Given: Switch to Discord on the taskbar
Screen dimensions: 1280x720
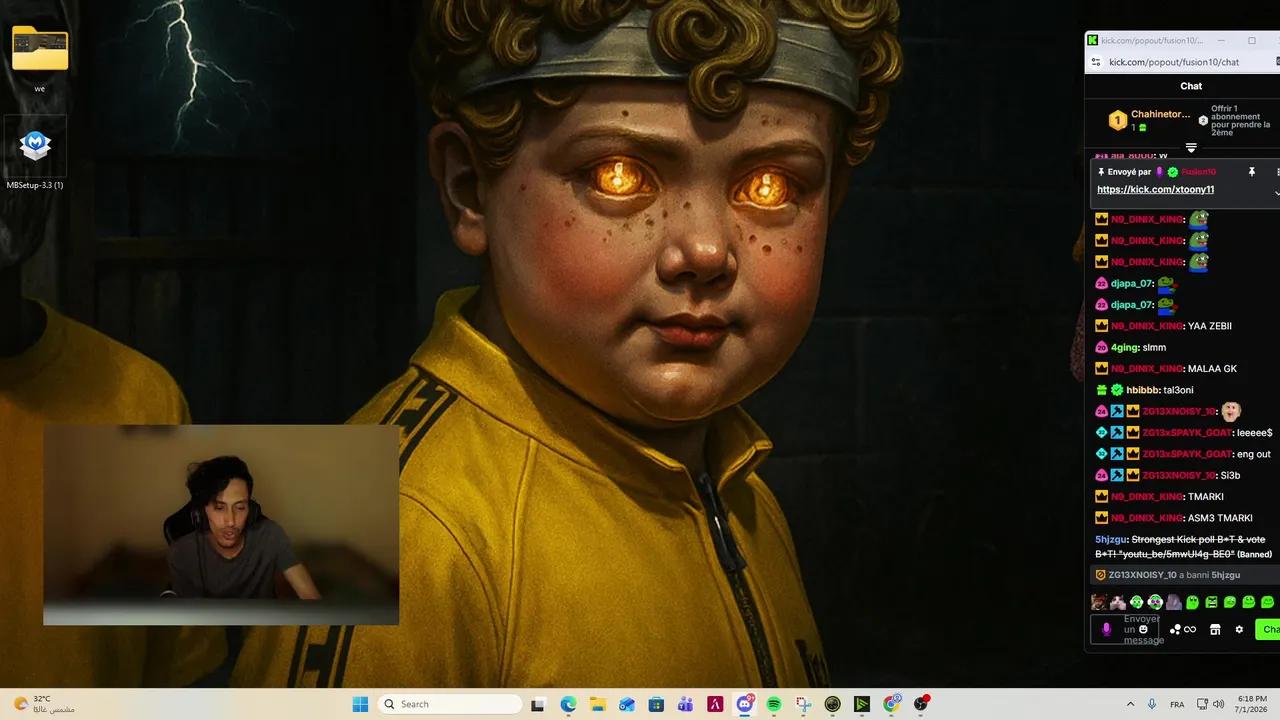Looking at the screenshot, I should click(x=745, y=704).
